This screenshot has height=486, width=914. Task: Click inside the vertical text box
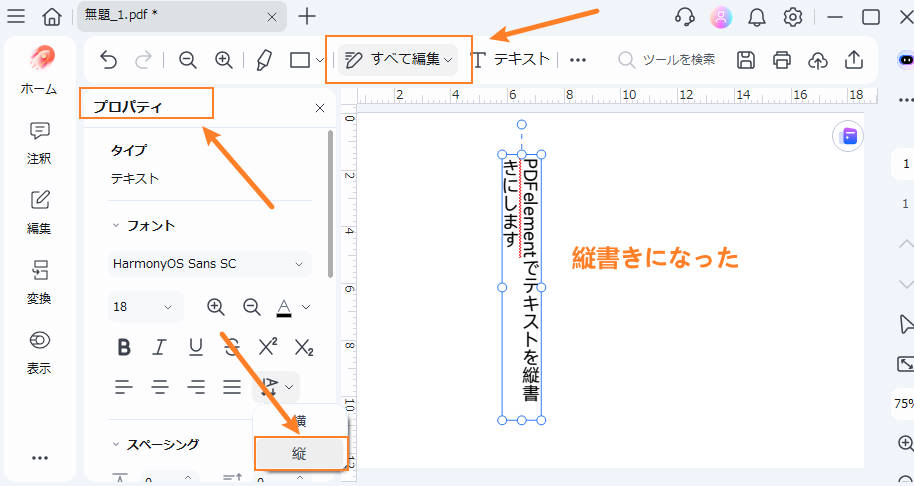521,287
